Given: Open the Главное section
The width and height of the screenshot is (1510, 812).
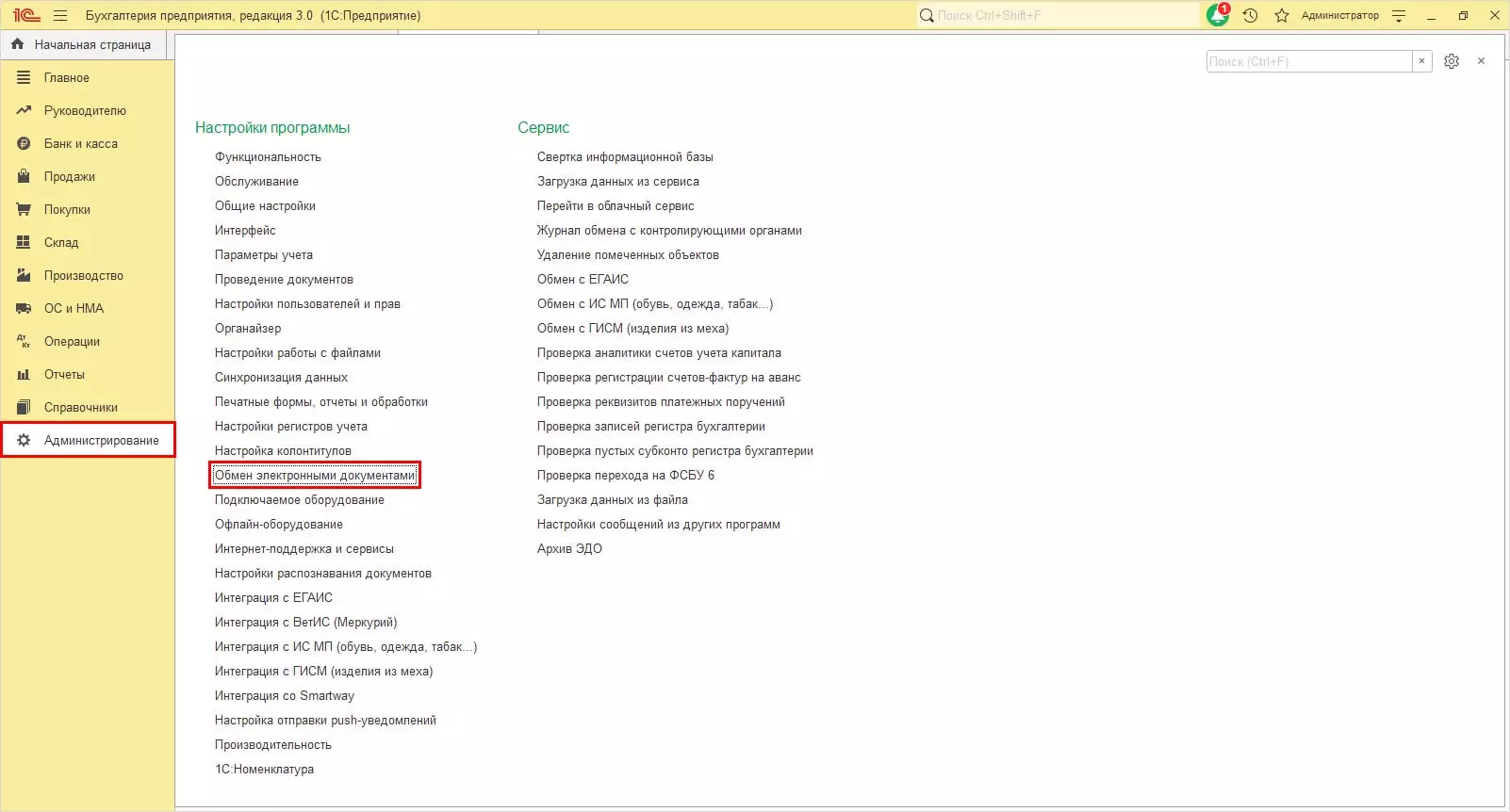Looking at the screenshot, I should pyautogui.click(x=87, y=77).
